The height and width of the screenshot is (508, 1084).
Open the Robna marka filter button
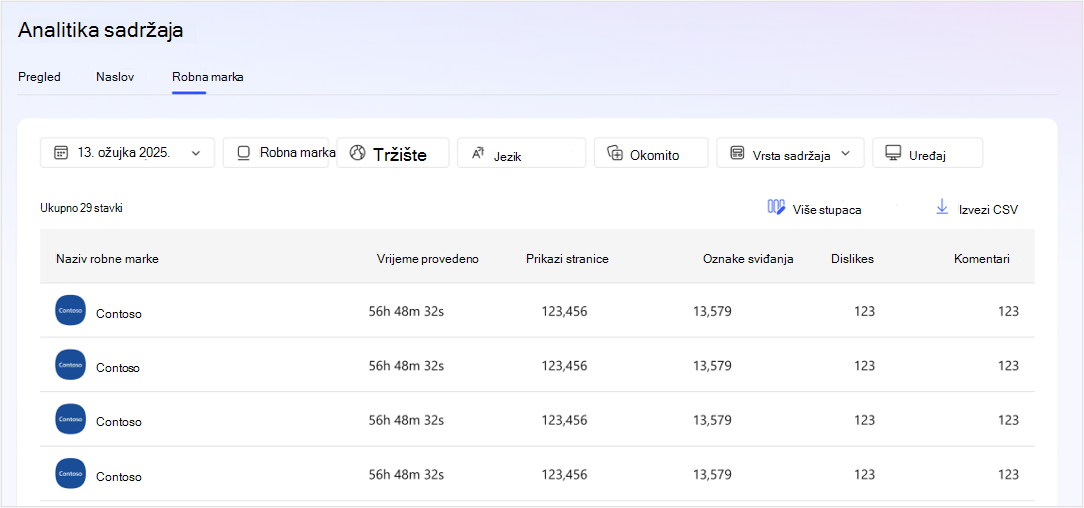[x=276, y=153]
